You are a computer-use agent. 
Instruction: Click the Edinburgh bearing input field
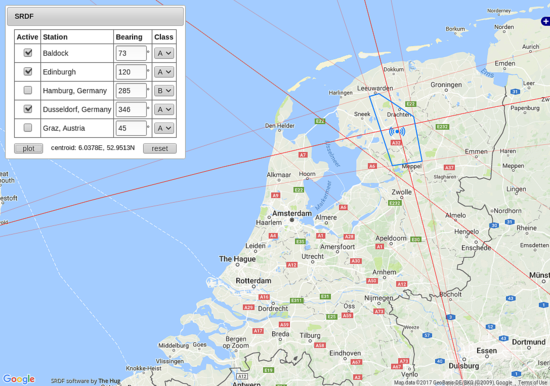pos(131,72)
